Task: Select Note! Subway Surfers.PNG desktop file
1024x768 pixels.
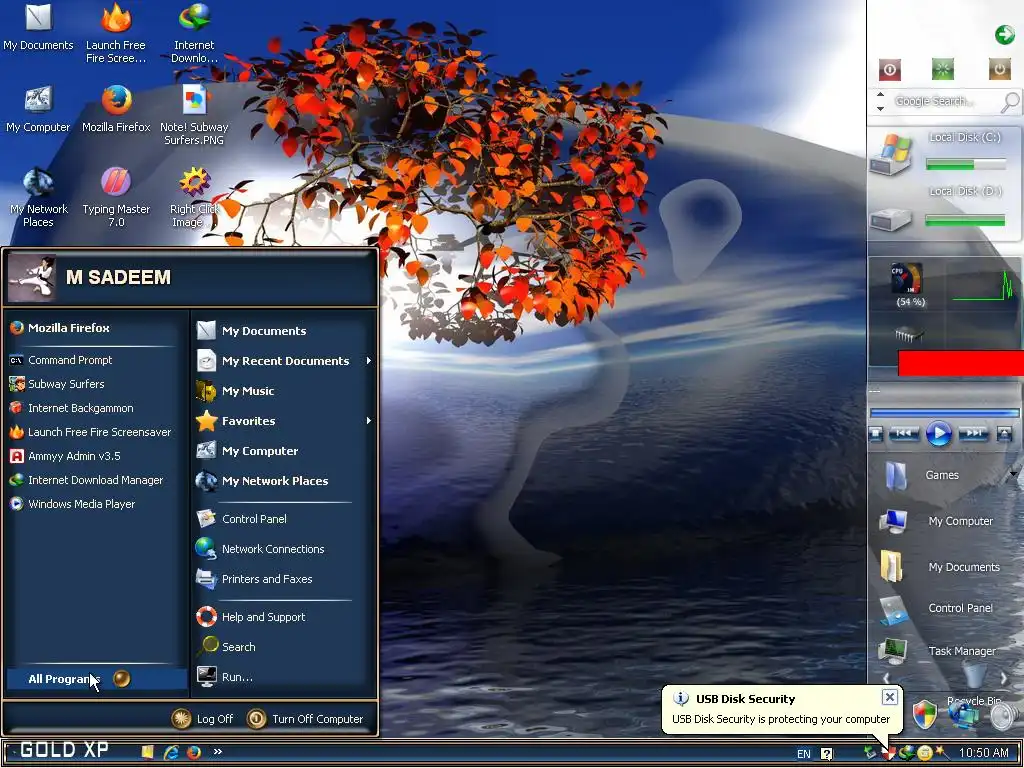Action: 194,114
